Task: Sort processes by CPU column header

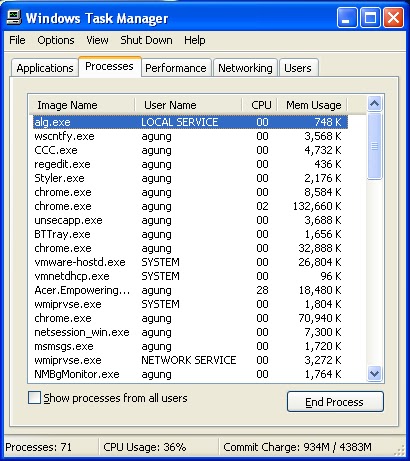Action: click(260, 105)
